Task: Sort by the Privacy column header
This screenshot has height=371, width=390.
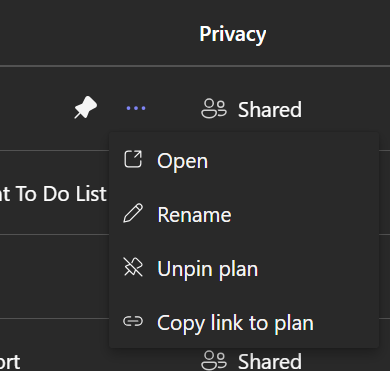Action: [x=233, y=34]
